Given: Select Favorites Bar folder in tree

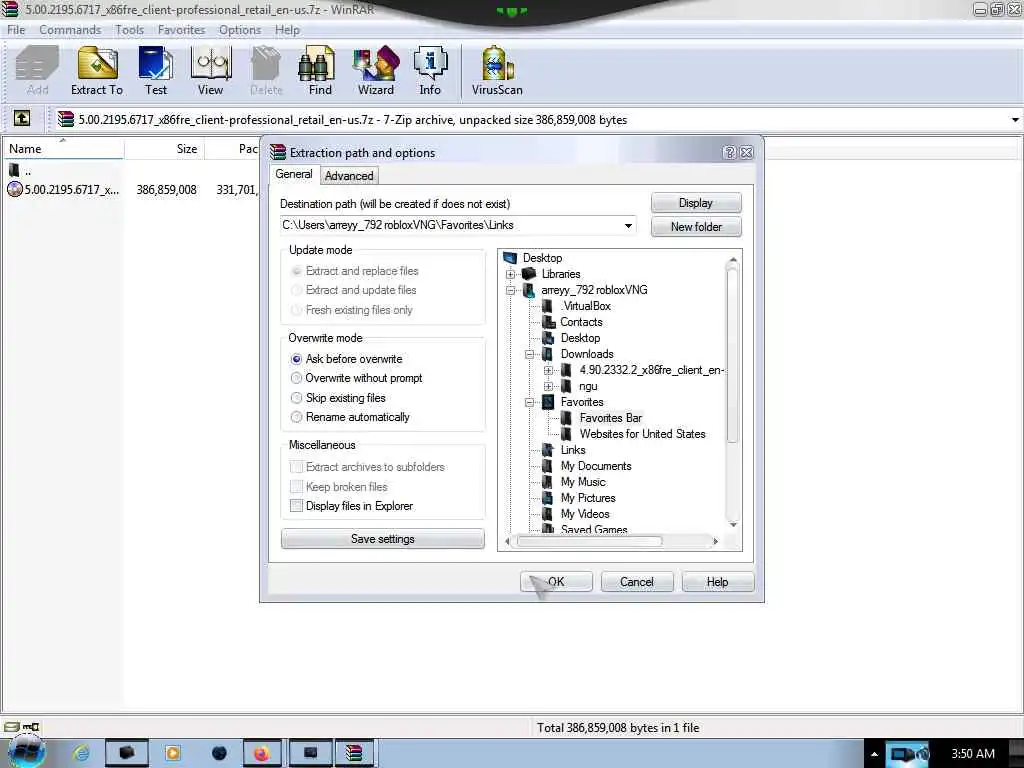Looking at the screenshot, I should click(610, 418).
